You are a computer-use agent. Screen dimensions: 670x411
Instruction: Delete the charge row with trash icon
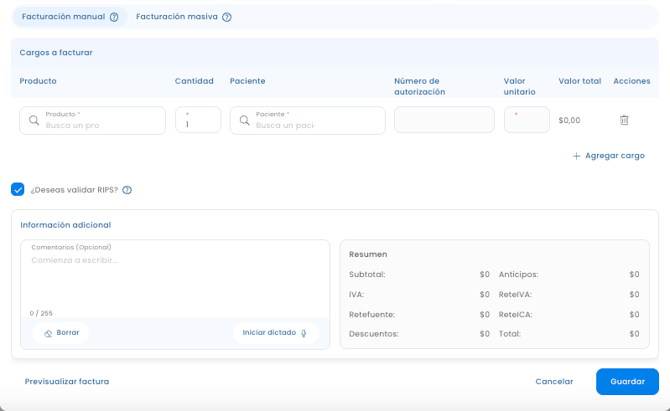[624, 120]
